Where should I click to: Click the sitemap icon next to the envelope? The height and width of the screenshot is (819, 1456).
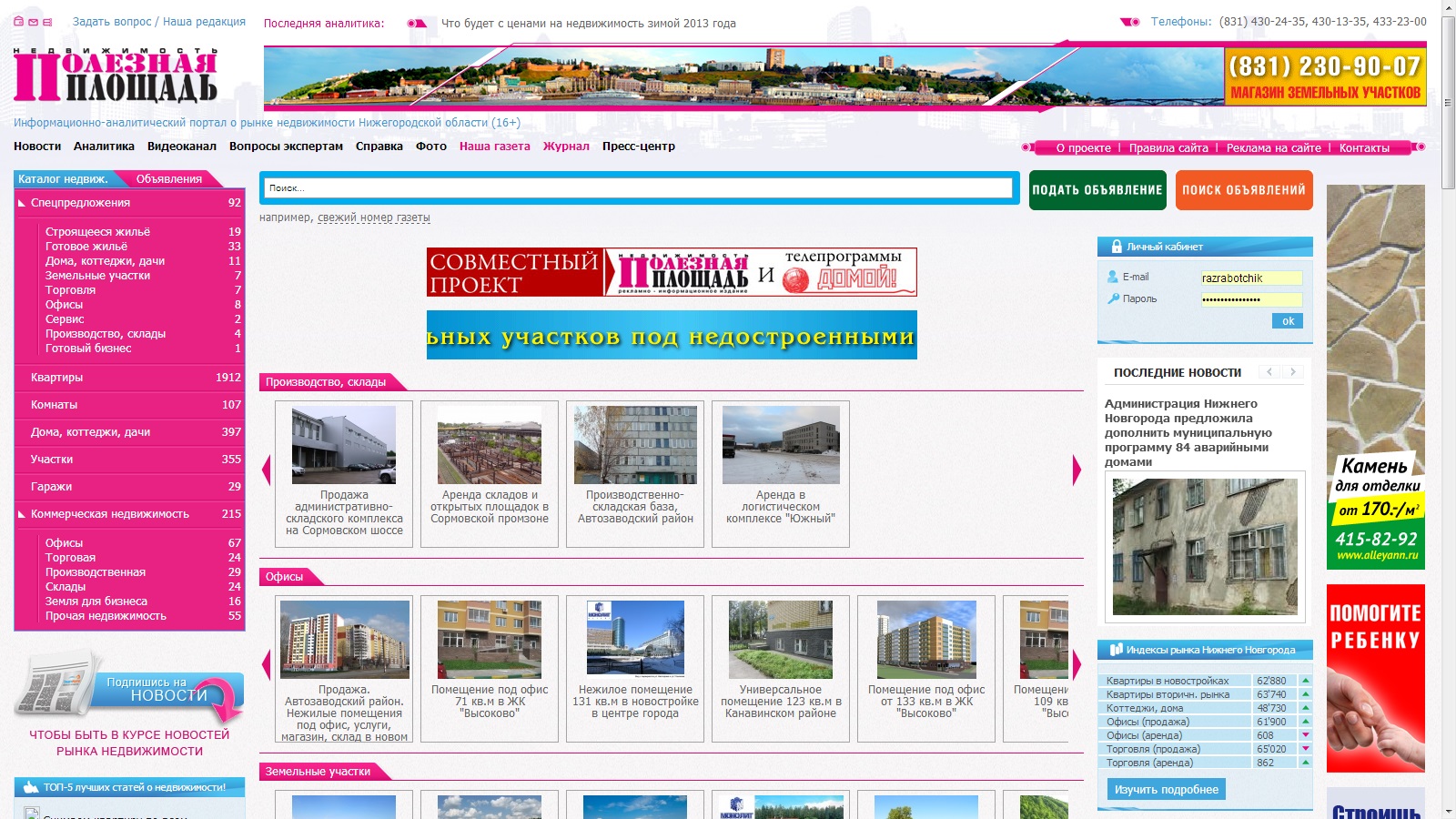[47, 21]
